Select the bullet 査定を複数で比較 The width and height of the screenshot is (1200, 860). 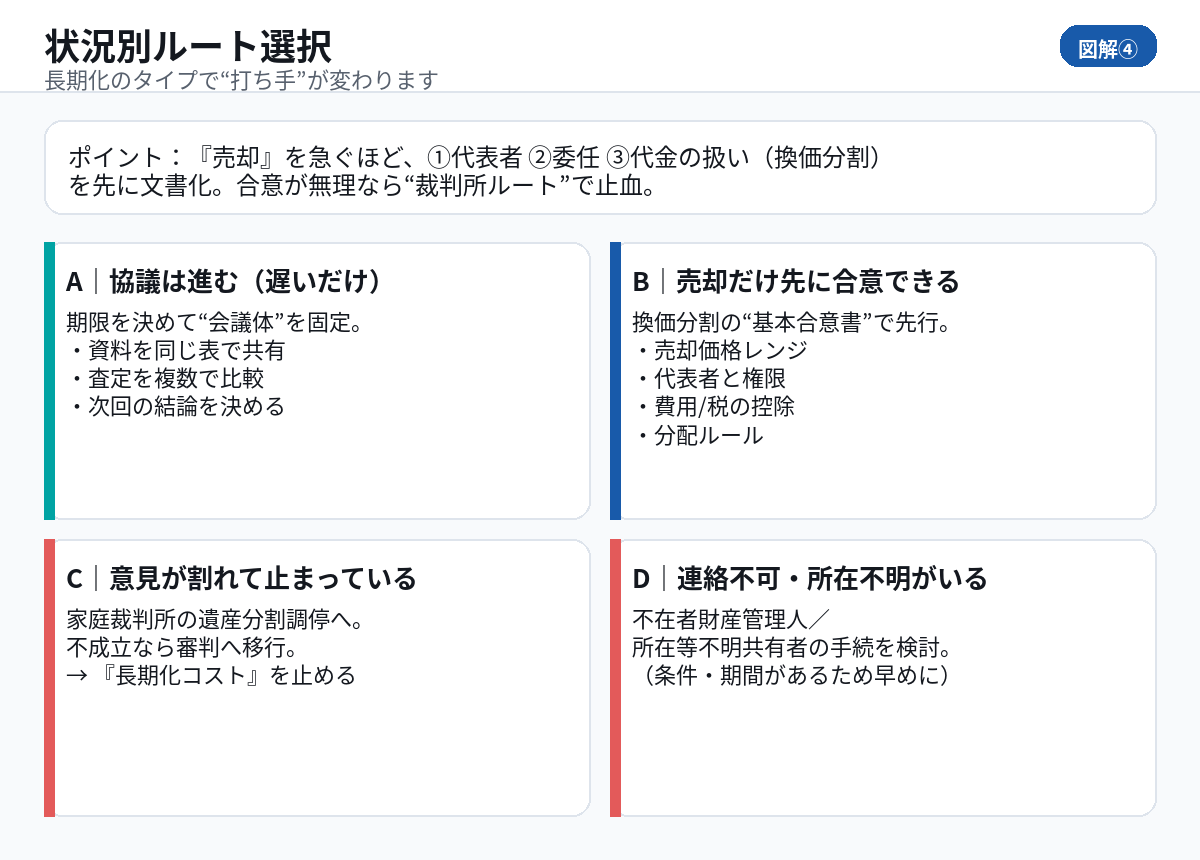click(166, 379)
